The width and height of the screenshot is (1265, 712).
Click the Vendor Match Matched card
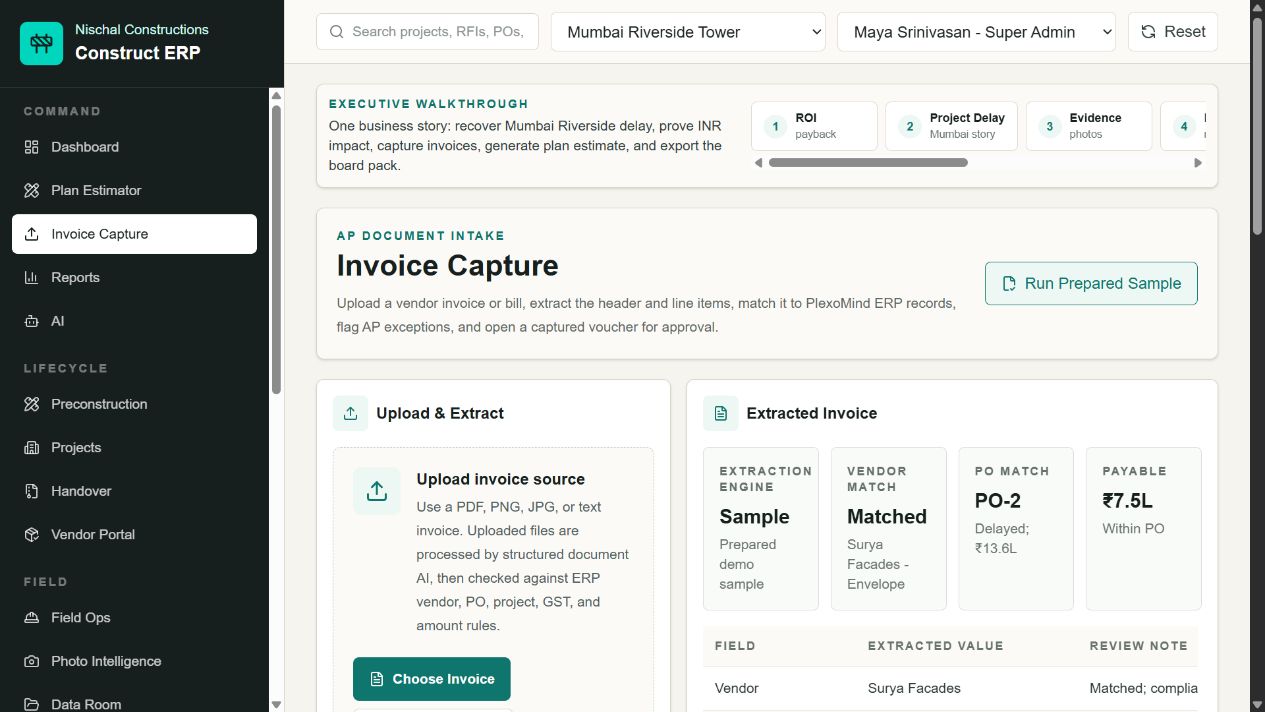click(x=889, y=529)
